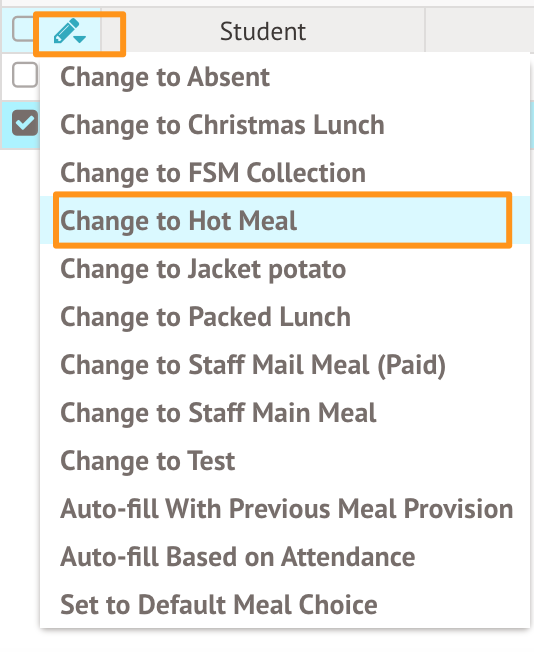Screen dimensions: 534x652
Task: Click the small arrow beside pencil icon
Action: click(80, 39)
